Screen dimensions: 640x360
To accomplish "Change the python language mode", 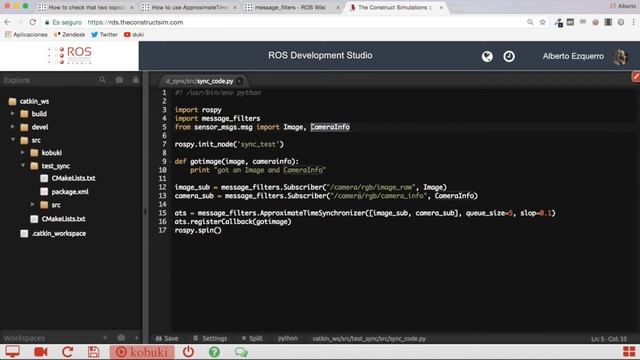I will 288,338.
